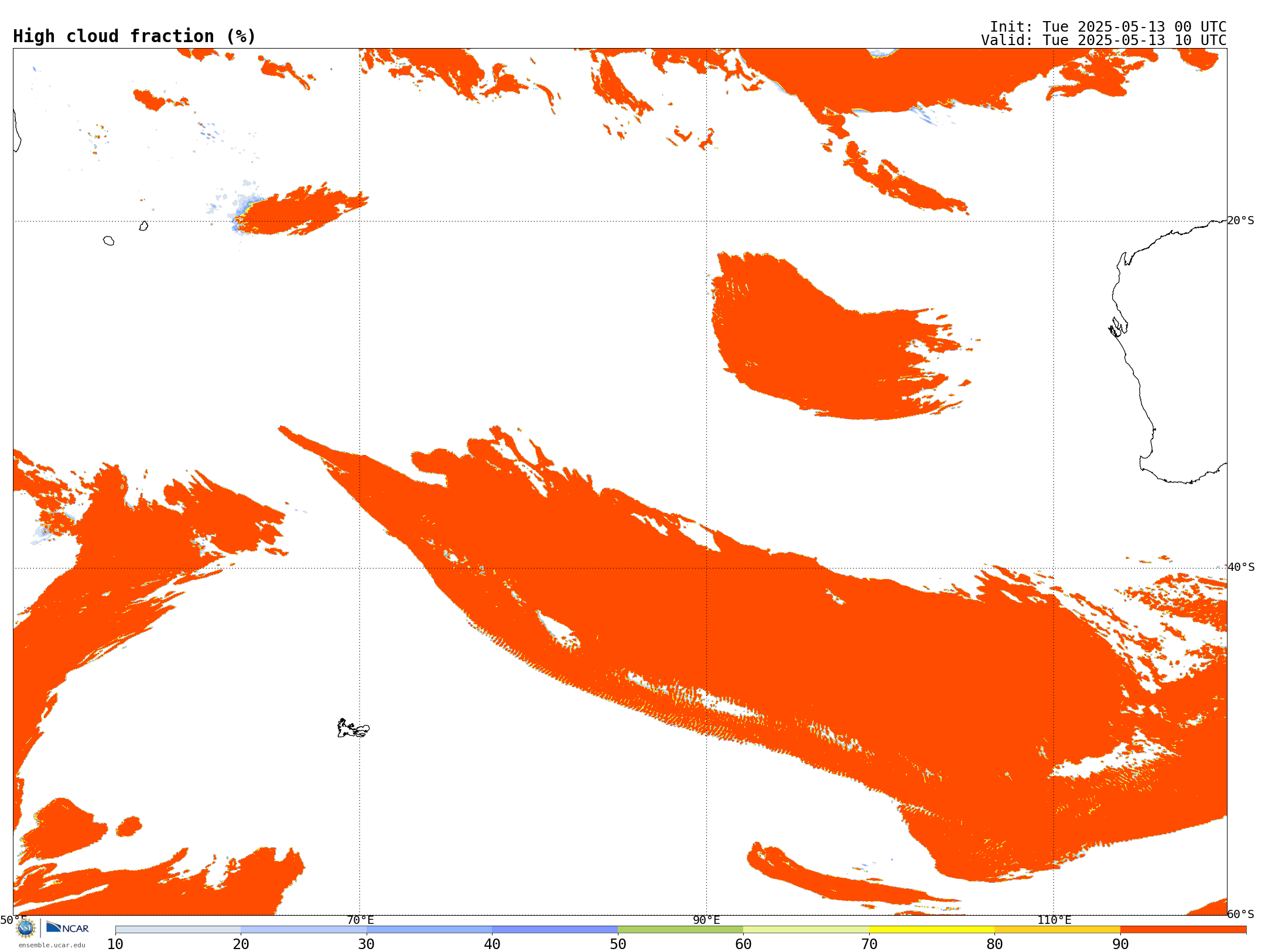Click the bright yellow 70–80 colorbar segment
The height and width of the screenshot is (952, 1265).
(x=932, y=930)
